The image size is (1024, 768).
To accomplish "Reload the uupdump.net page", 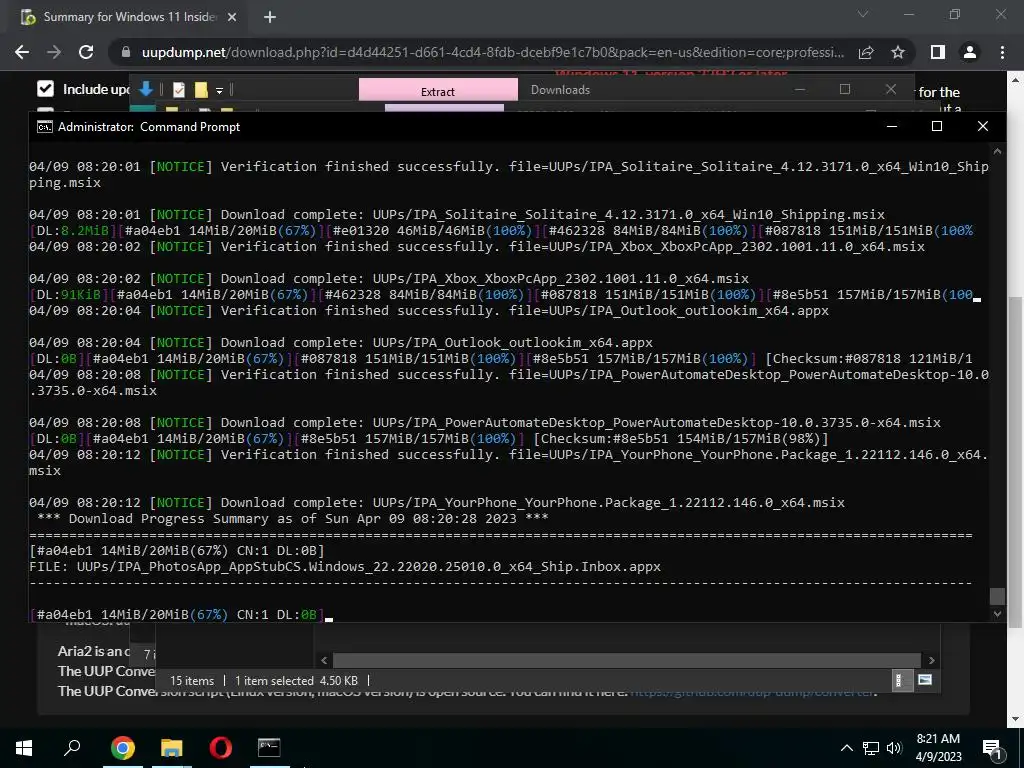I will pyautogui.click(x=86, y=52).
